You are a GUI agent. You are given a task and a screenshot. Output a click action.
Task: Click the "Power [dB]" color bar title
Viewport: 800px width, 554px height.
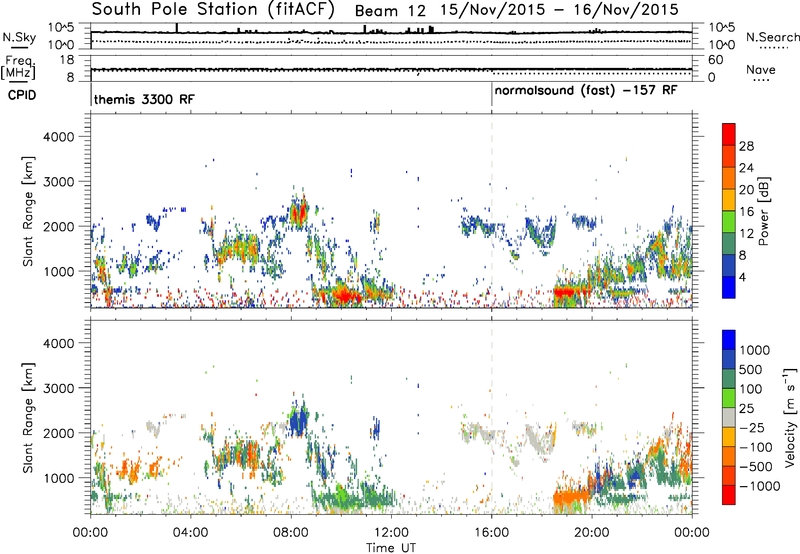click(763, 211)
